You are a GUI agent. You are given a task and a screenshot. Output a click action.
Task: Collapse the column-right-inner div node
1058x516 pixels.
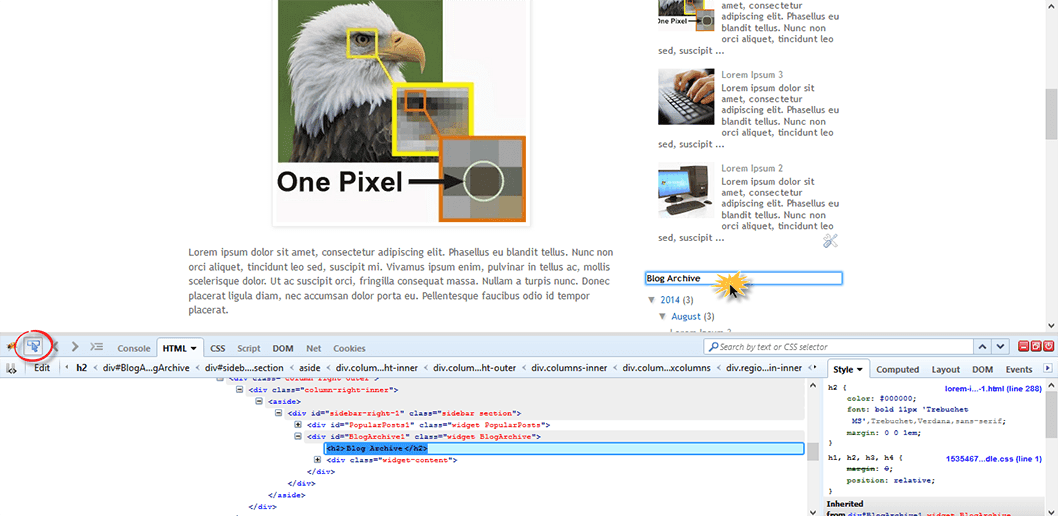[x=240, y=390]
